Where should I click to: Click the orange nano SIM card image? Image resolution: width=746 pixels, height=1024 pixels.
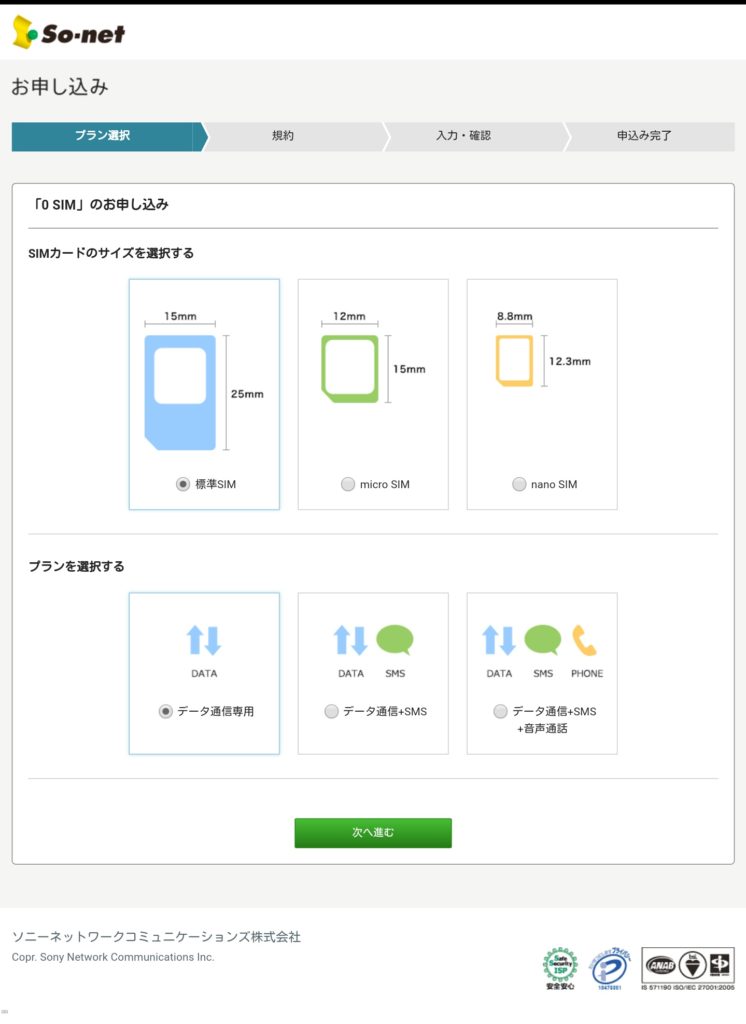[515, 360]
